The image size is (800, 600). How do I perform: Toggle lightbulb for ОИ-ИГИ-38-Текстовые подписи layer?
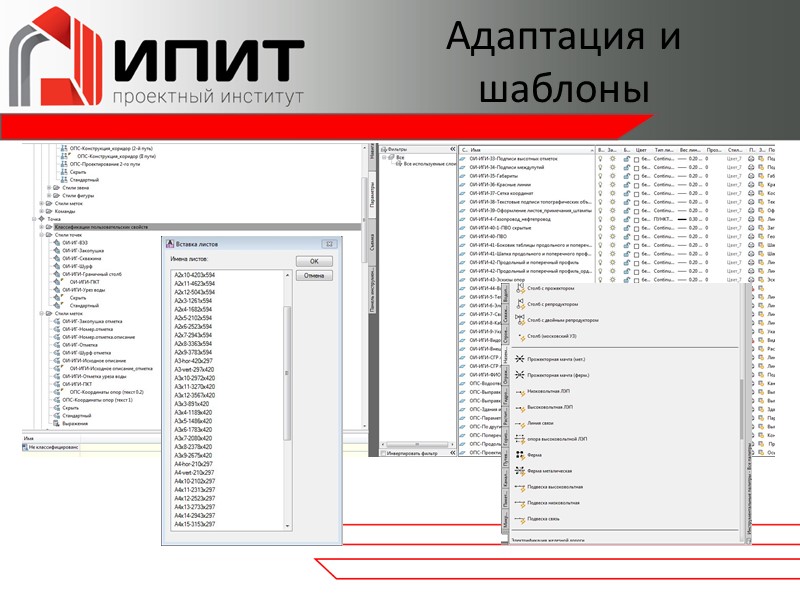601,202
